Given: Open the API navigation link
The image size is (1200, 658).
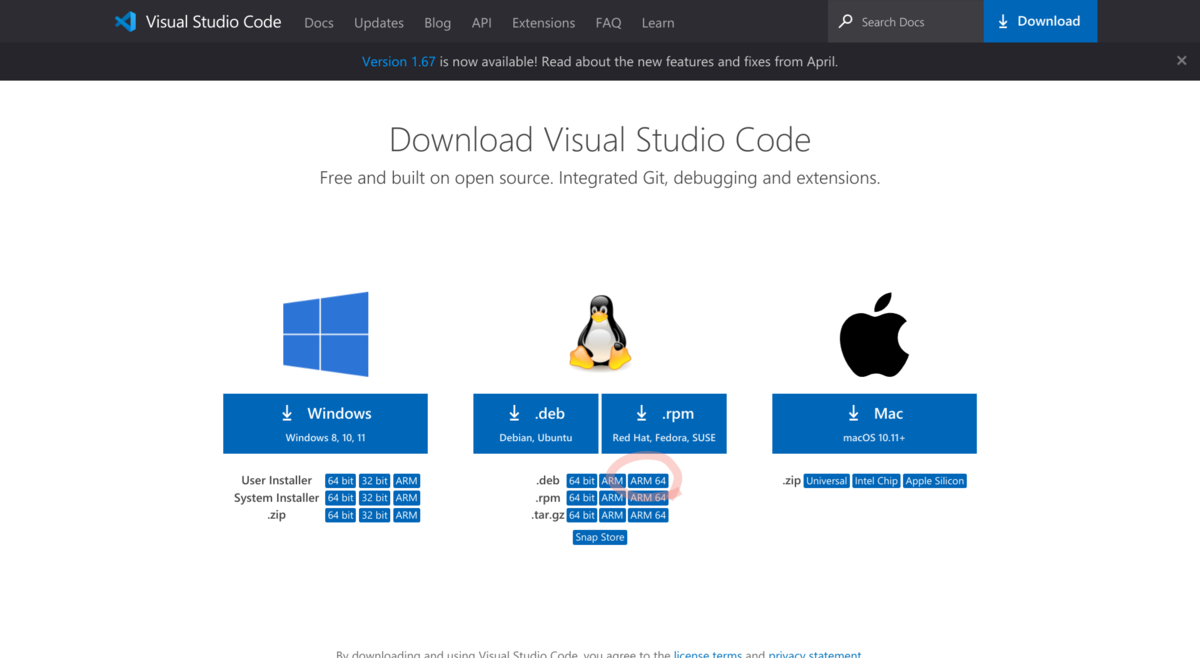Looking at the screenshot, I should pyautogui.click(x=482, y=22).
